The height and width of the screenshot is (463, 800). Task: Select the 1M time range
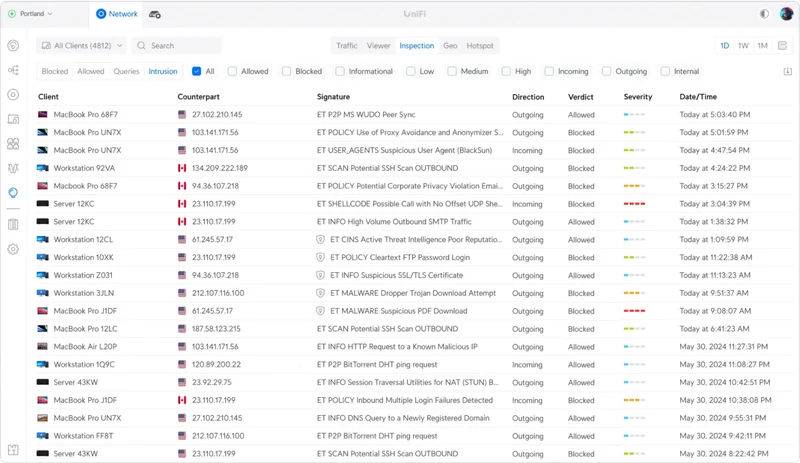tap(762, 45)
